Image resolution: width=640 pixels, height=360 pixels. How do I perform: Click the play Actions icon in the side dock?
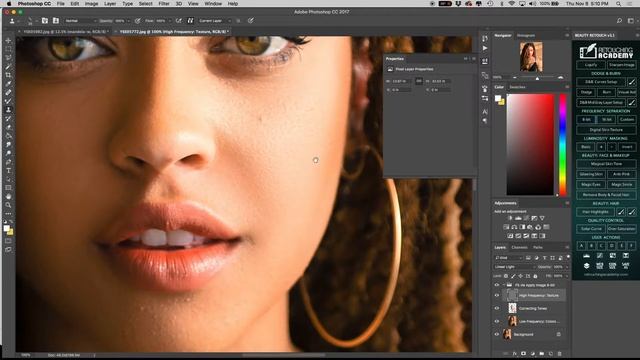coord(485,48)
